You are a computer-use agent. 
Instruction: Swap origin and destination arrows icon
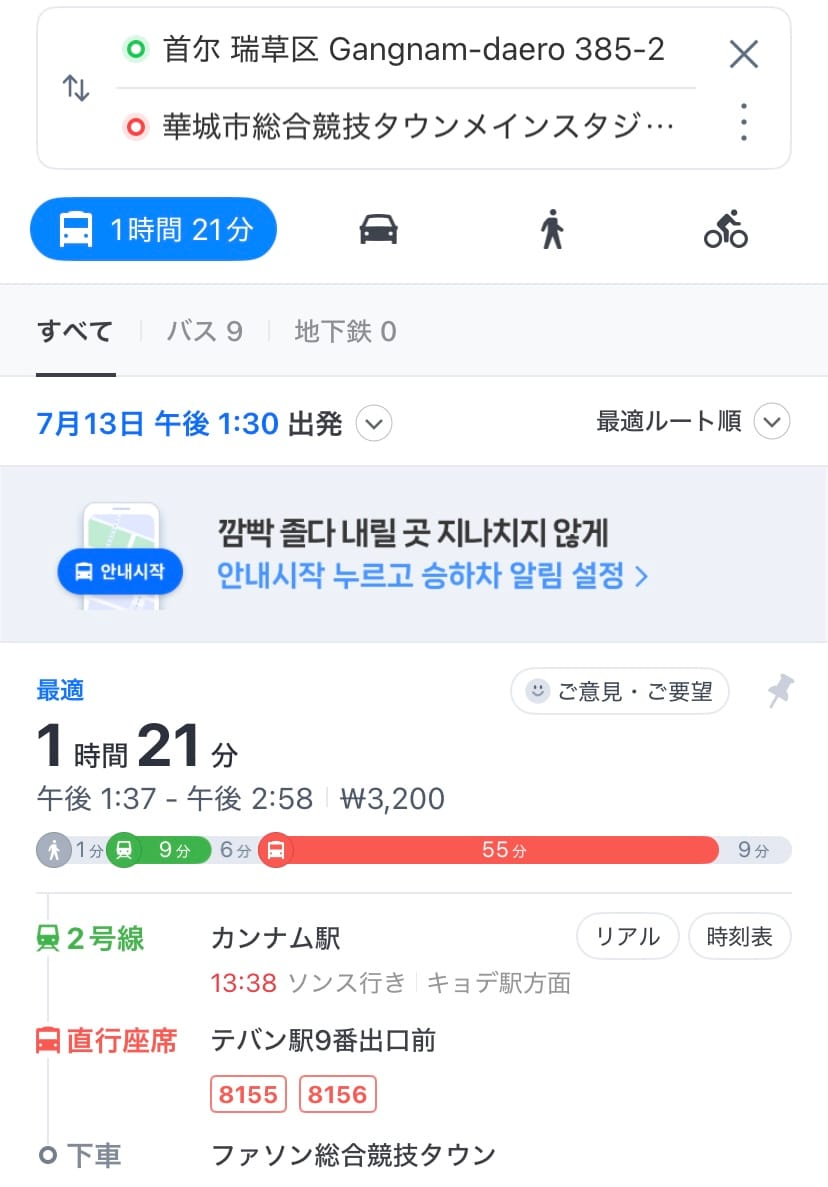(76, 88)
